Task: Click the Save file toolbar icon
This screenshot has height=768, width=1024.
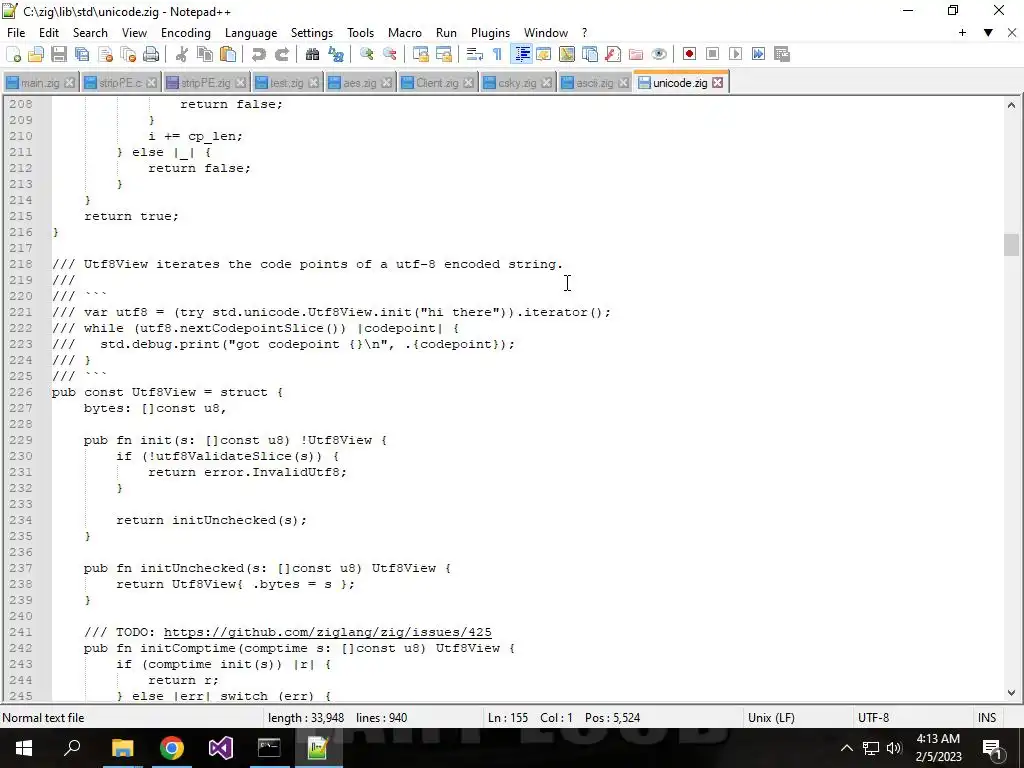Action: (x=59, y=54)
